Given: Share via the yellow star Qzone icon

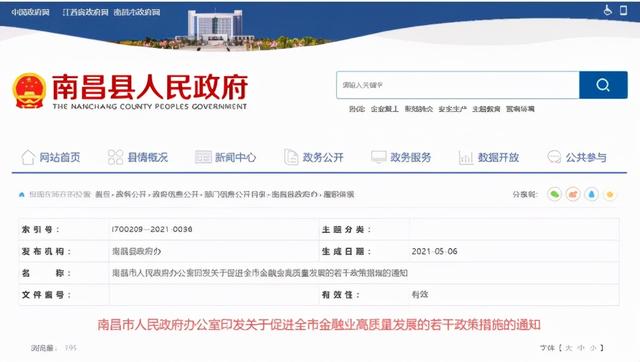Looking at the screenshot, I should click(x=610, y=195).
